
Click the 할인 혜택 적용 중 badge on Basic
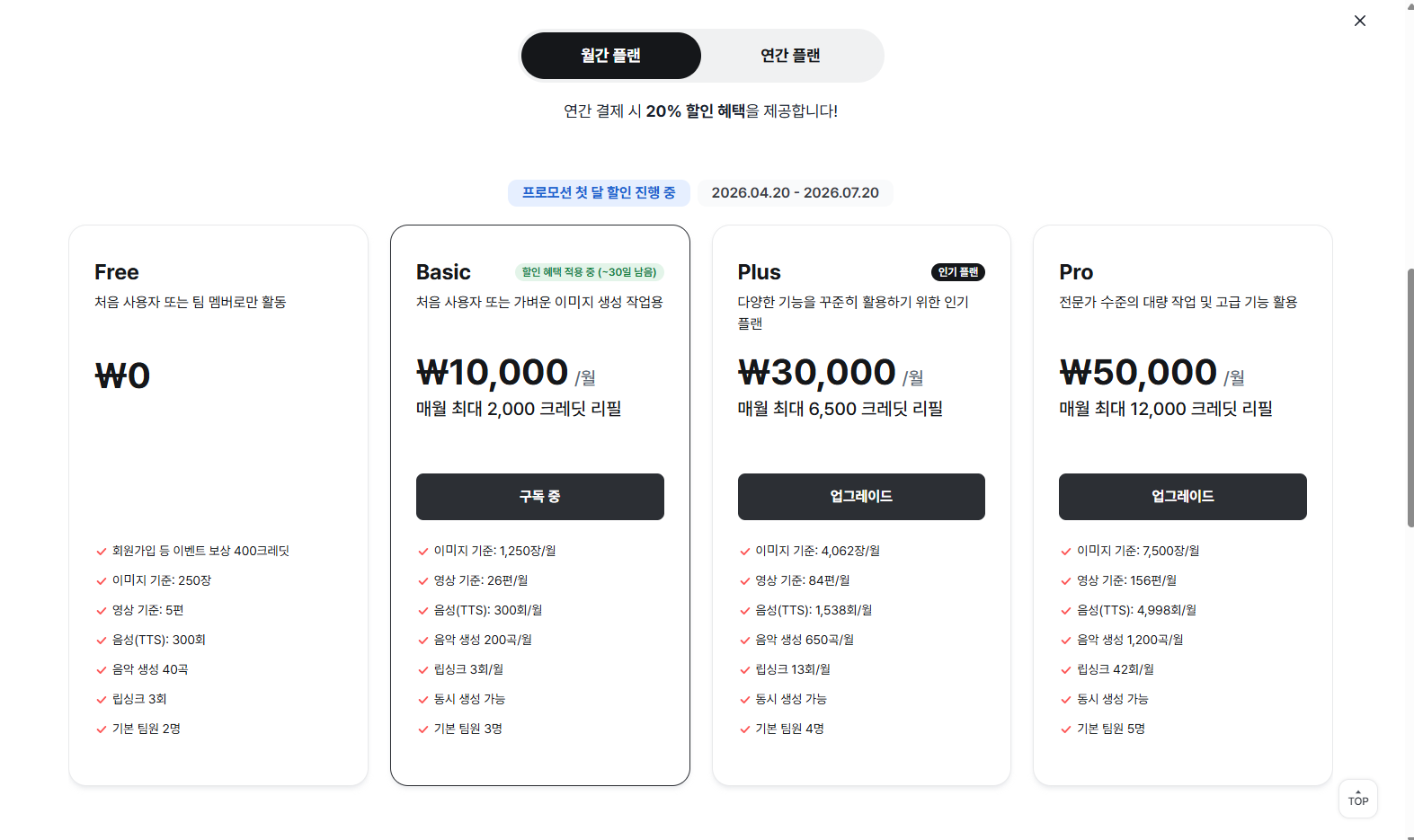pos(590,272)
